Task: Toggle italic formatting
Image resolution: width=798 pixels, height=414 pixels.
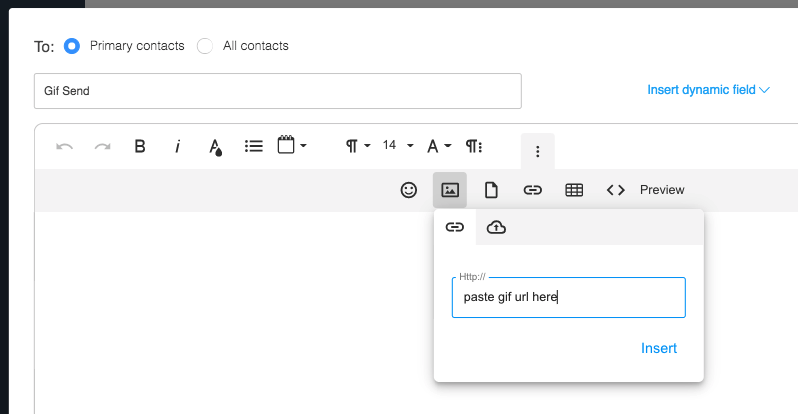Action: click(x=178, y=146)
